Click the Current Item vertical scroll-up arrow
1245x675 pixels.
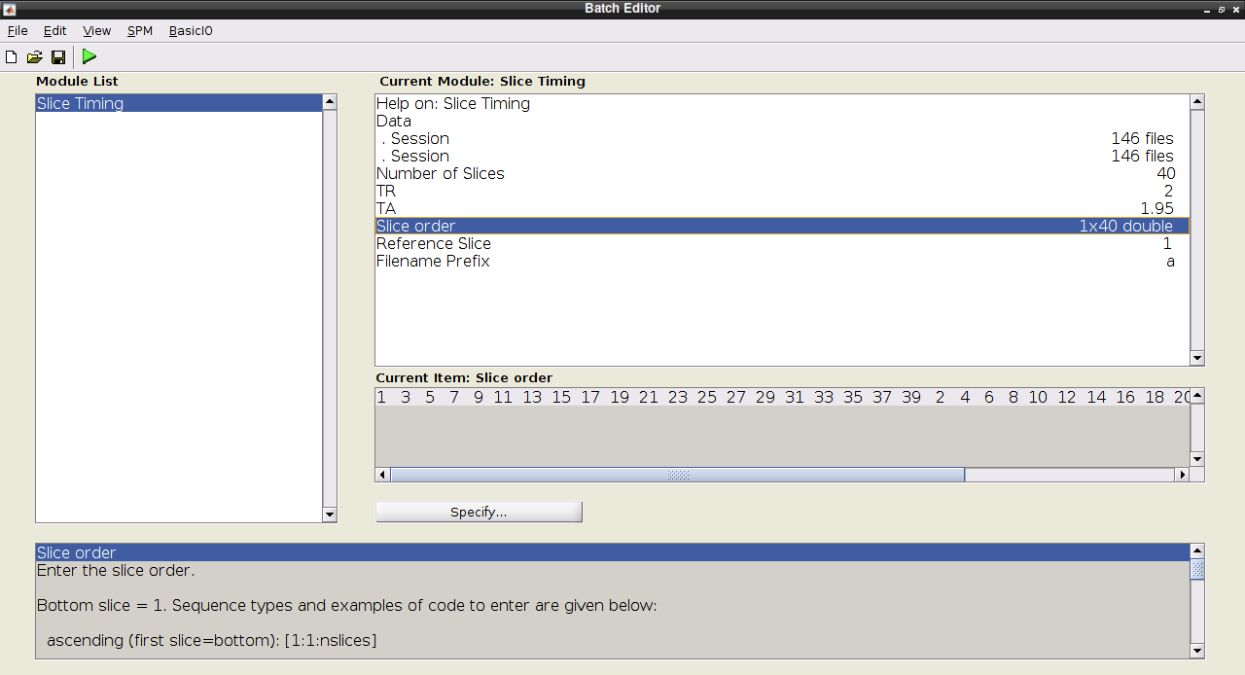tap(1197, 397)
